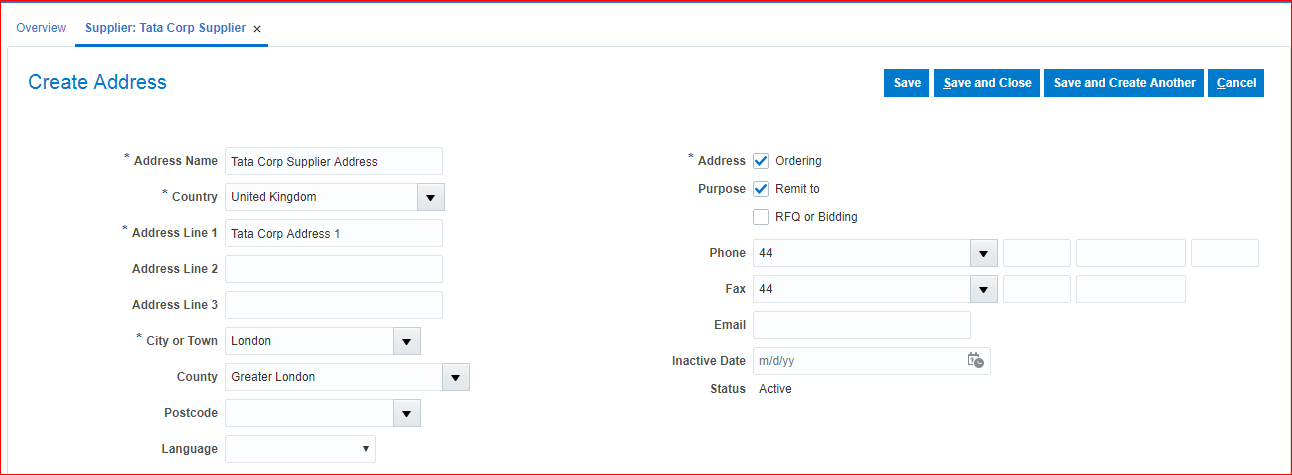Open the City or Town dropdown arrow
This screenshot has height=475, width=1292.
(x=406, y=341)
